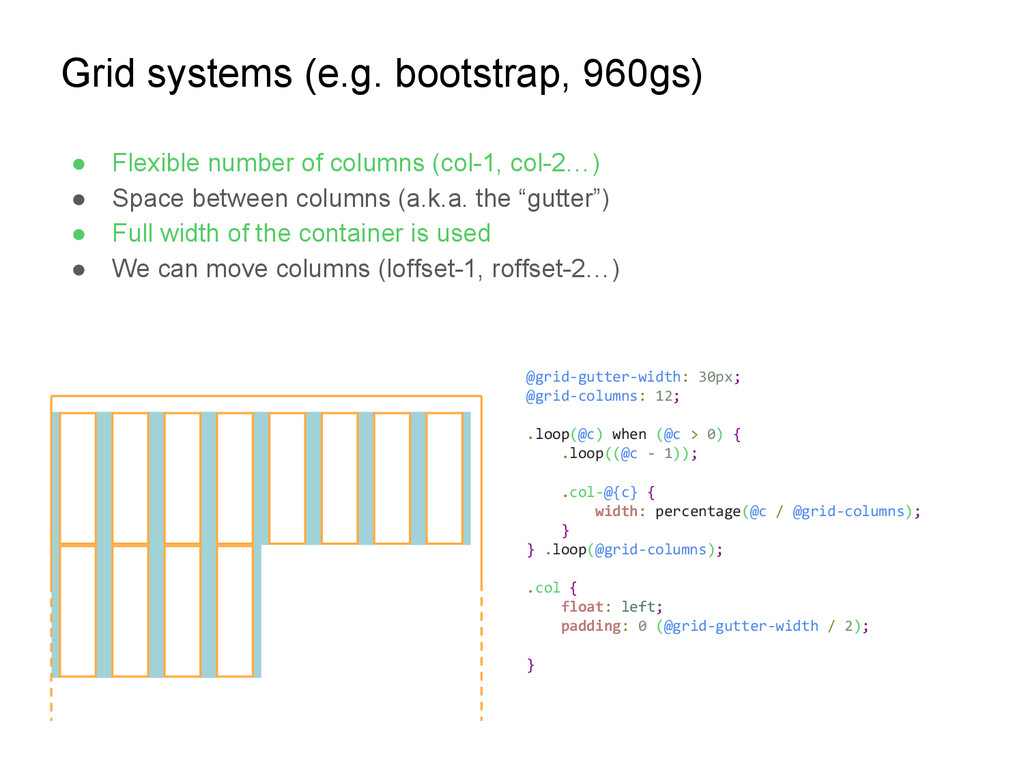Click the bullet "Flexible number of columns (col-1, col-2...)"

coord(356,163)
